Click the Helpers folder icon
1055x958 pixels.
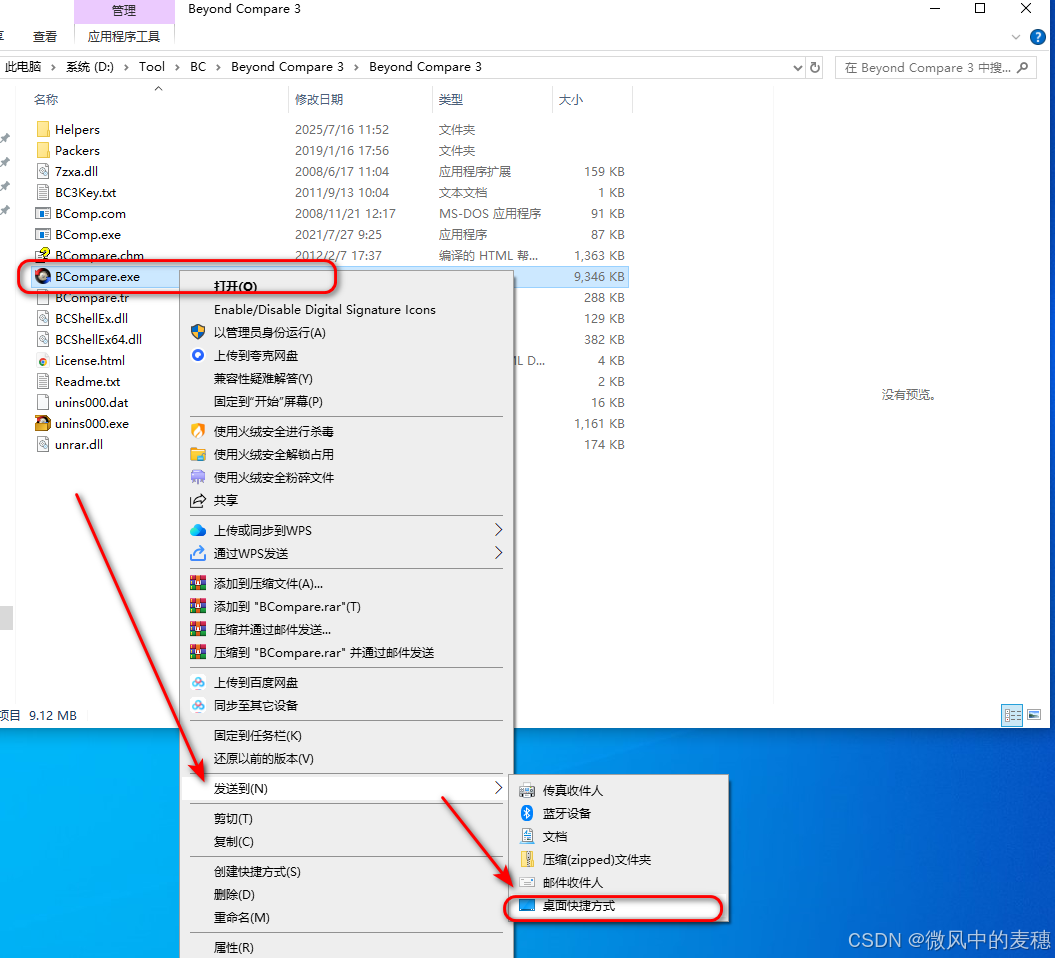click(43, 129)
